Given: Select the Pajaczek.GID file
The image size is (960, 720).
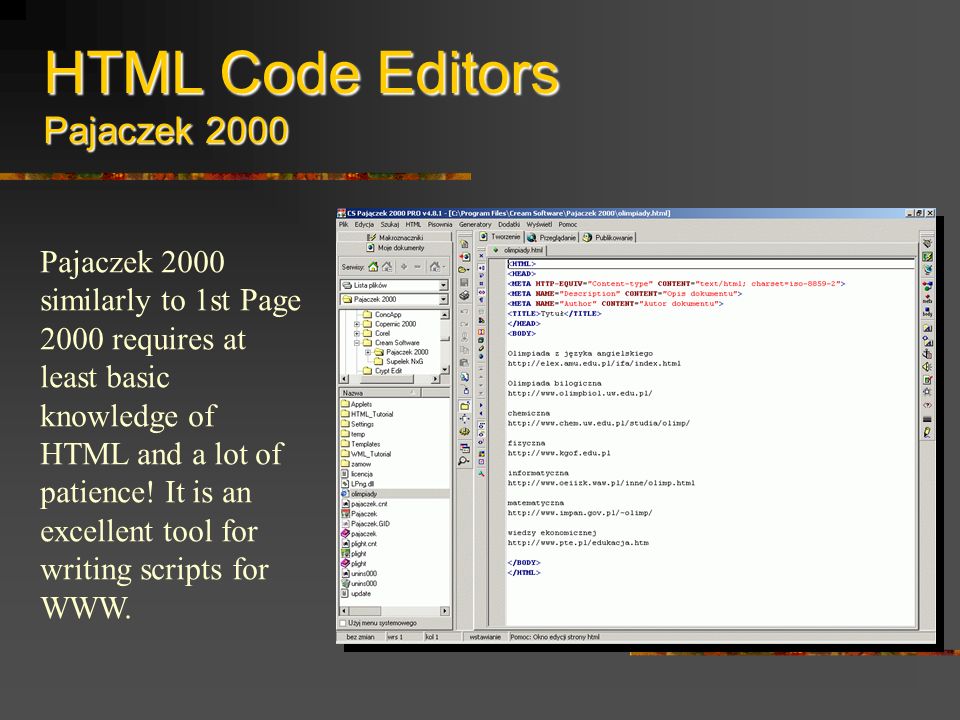Looking at the screenshot, I should (366, 524).
